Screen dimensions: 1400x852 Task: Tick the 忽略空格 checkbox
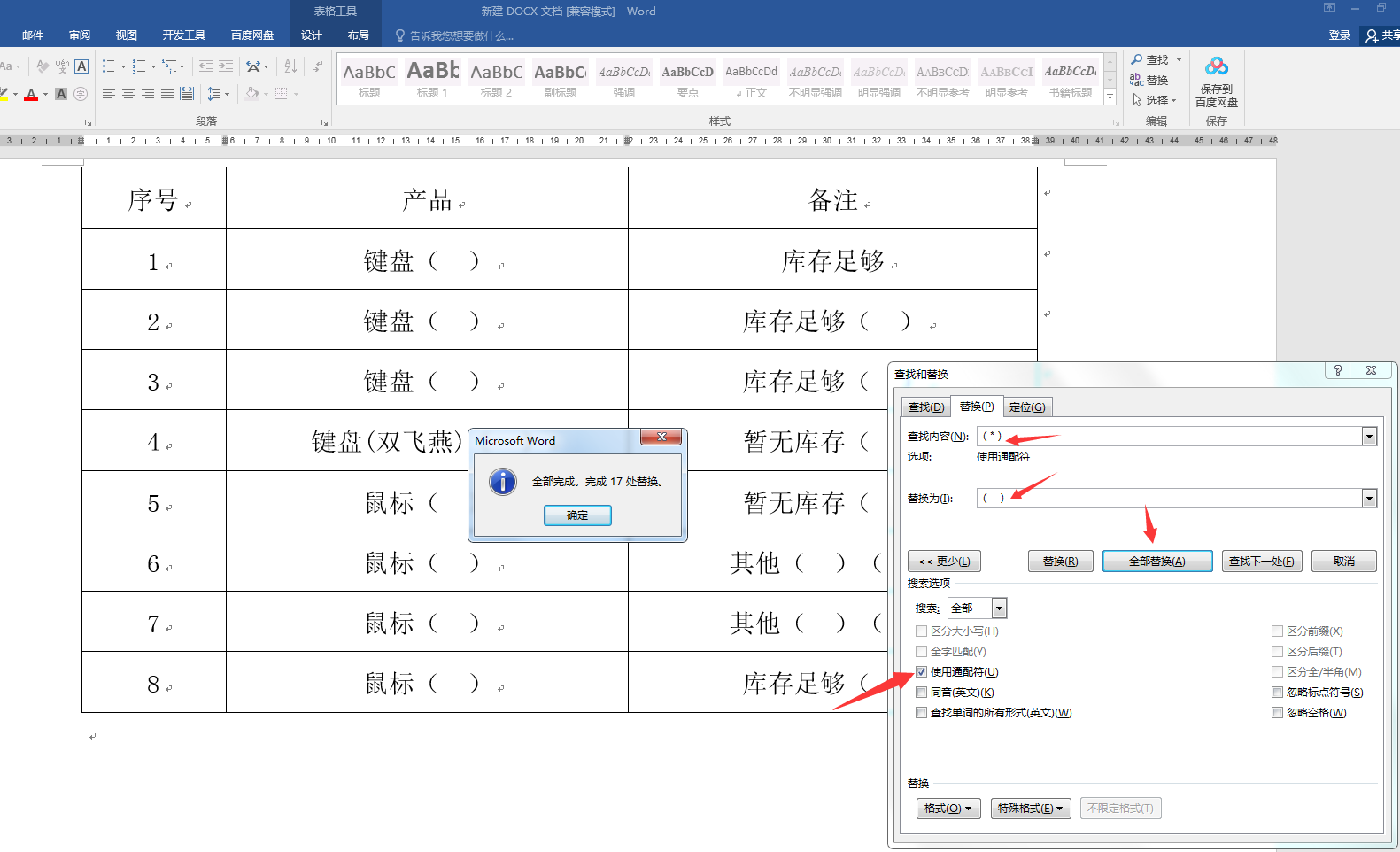point(1277,713)
